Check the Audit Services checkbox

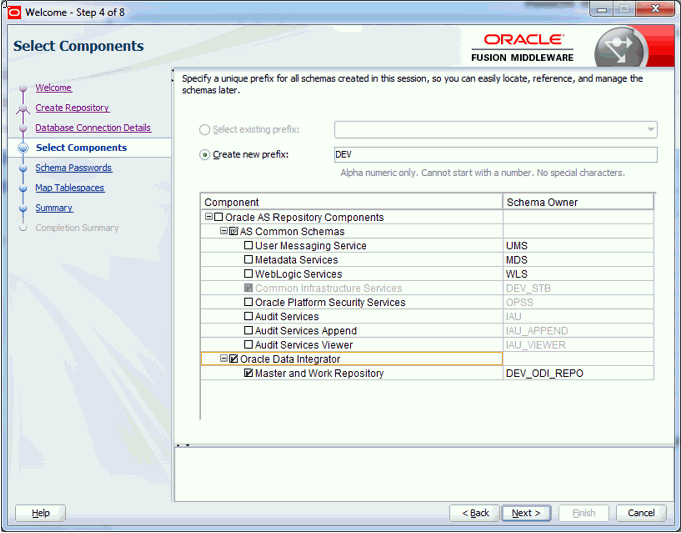(x=248, y=316)
